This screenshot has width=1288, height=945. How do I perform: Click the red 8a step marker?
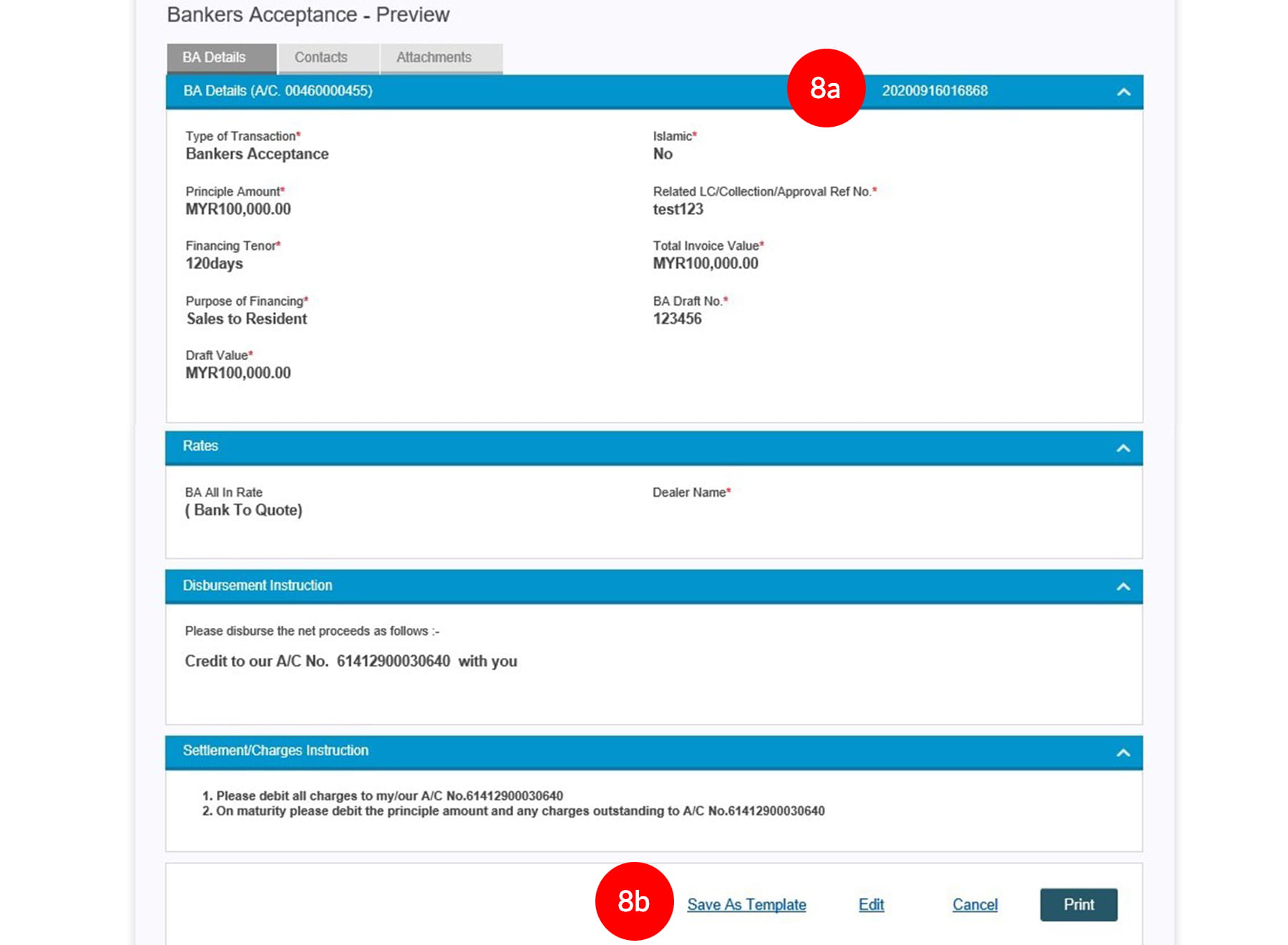(826, 88)
